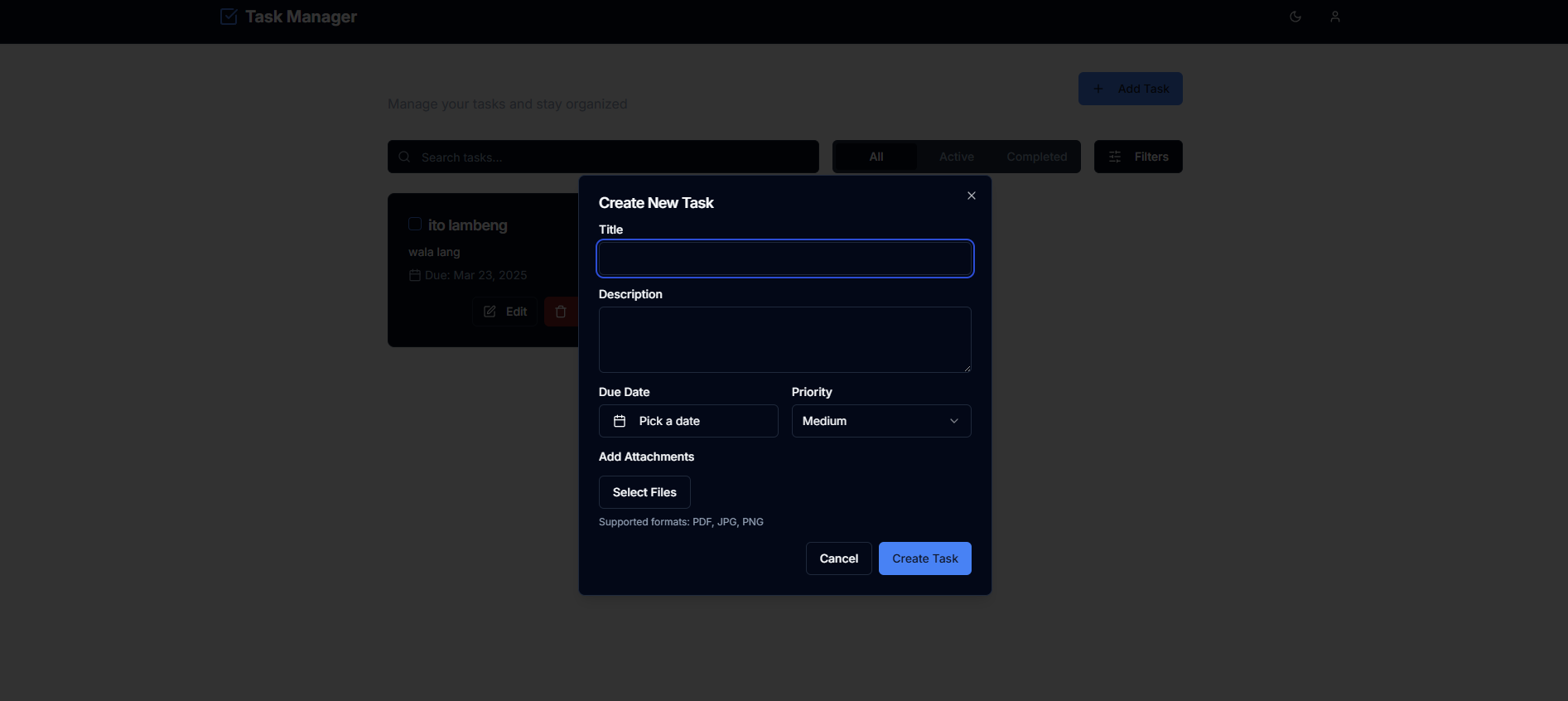Select the All tasks tab

[876, 157]
